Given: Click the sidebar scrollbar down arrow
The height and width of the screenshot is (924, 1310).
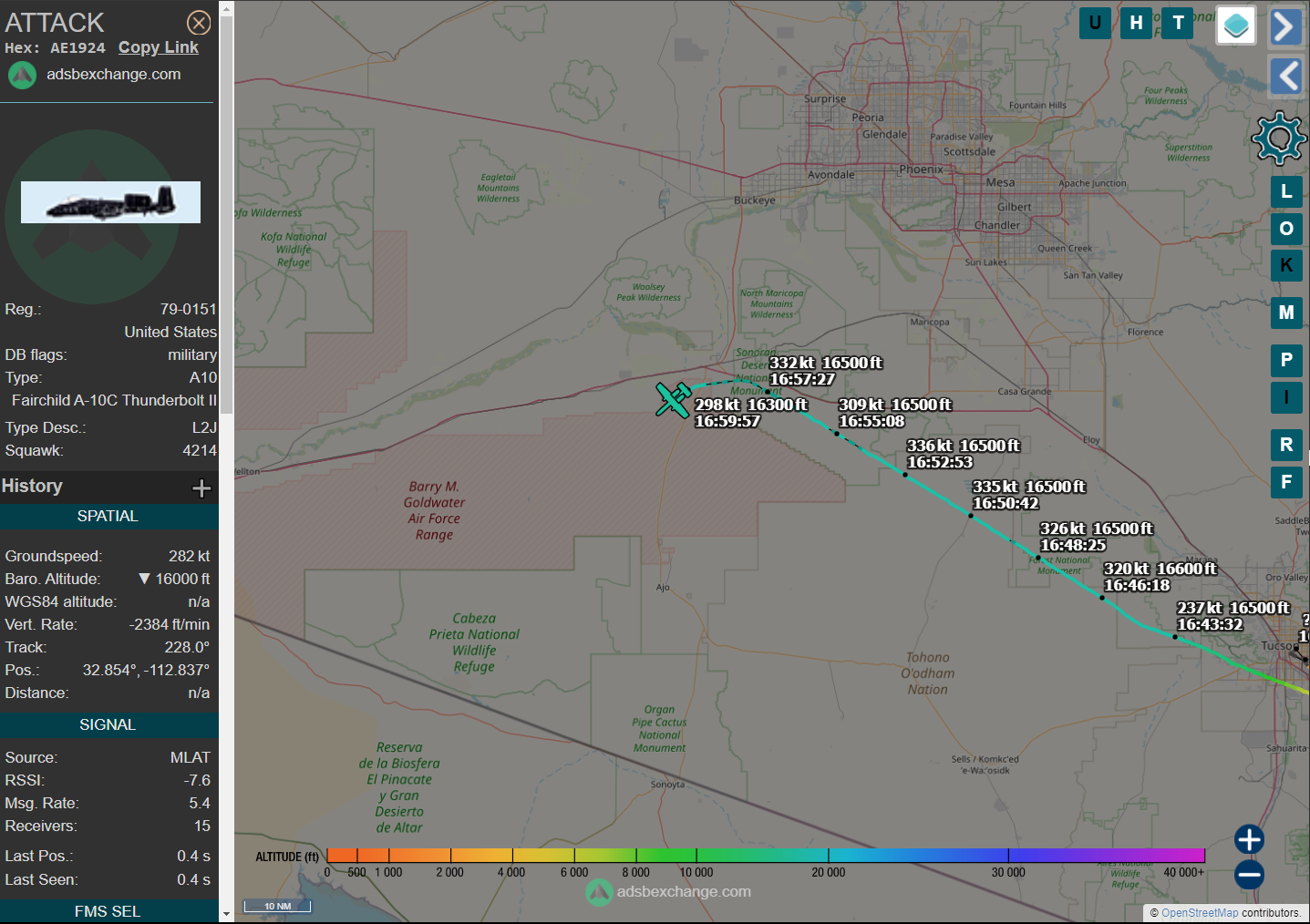Looking at the screenshot, I should coord(226,914).
